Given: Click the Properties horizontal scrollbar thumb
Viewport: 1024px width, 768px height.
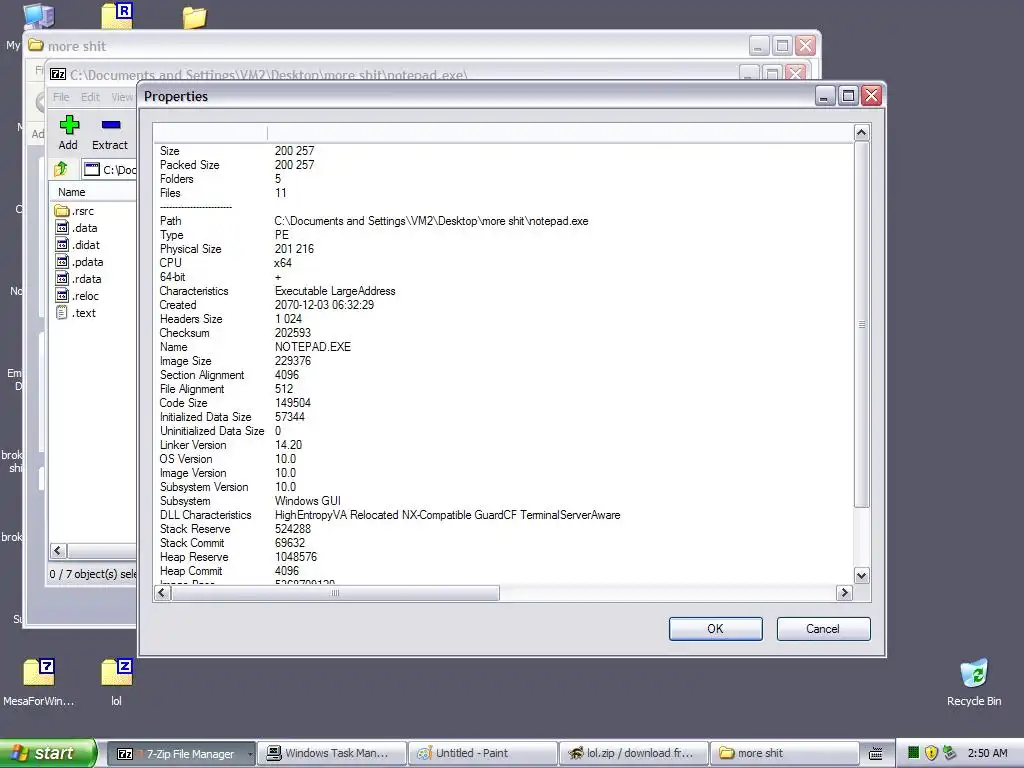Looking at the screenshot, I should click(x=335, y=592).
